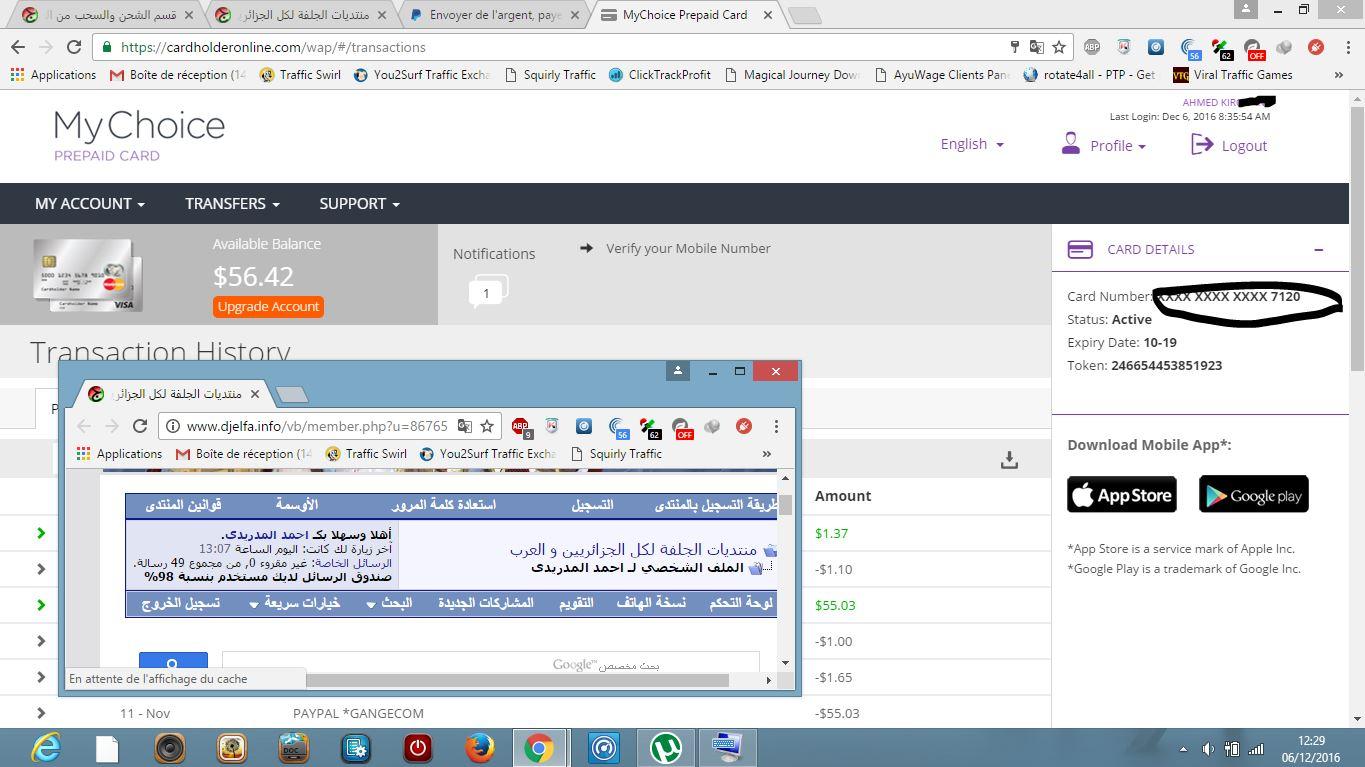Click the main address bar URL
Screen dimensions: 1365x767
point(273,47)
